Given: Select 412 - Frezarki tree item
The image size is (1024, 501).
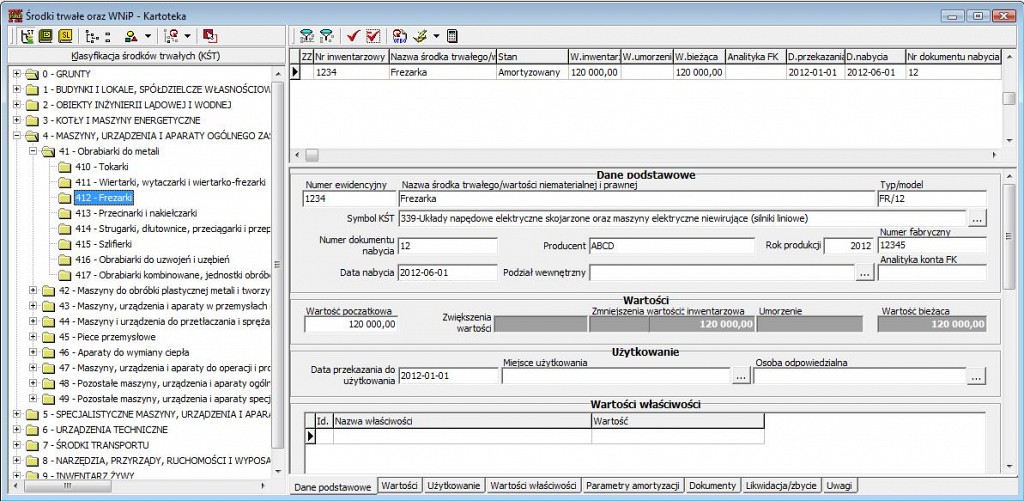Looking at the screenshot, I should (x=104, y=197).
